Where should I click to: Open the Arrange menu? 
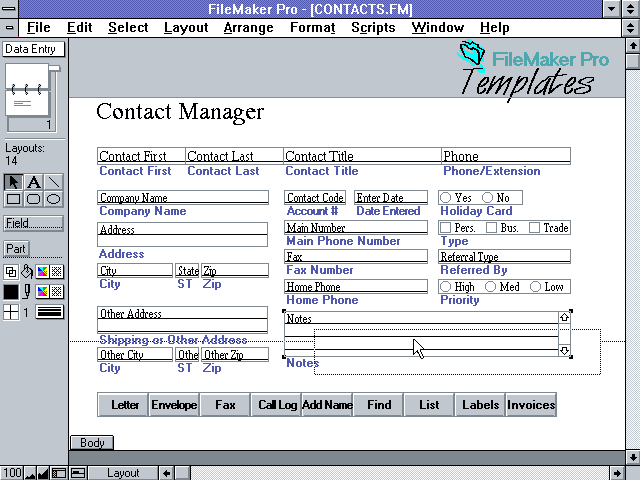(x=248, y=27)
